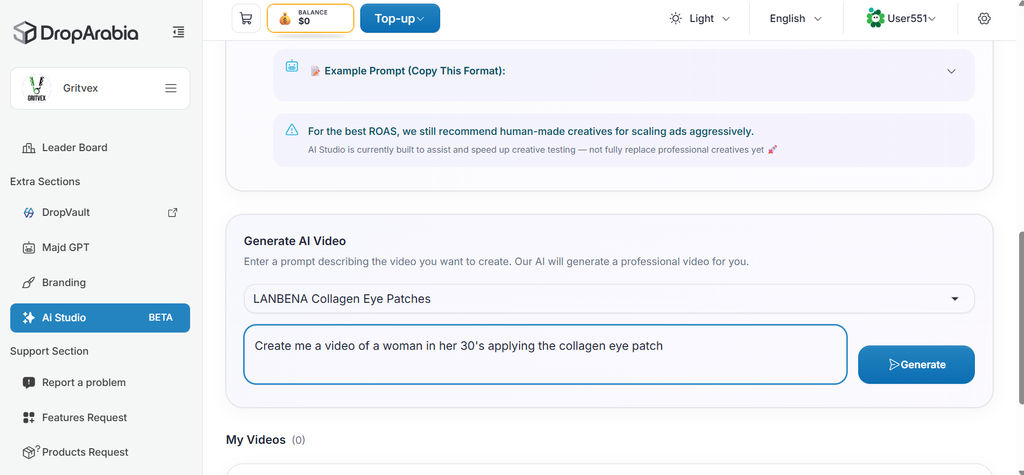Click the money bag balance icon
This screenshot has height=475, width=1024.
285,19
